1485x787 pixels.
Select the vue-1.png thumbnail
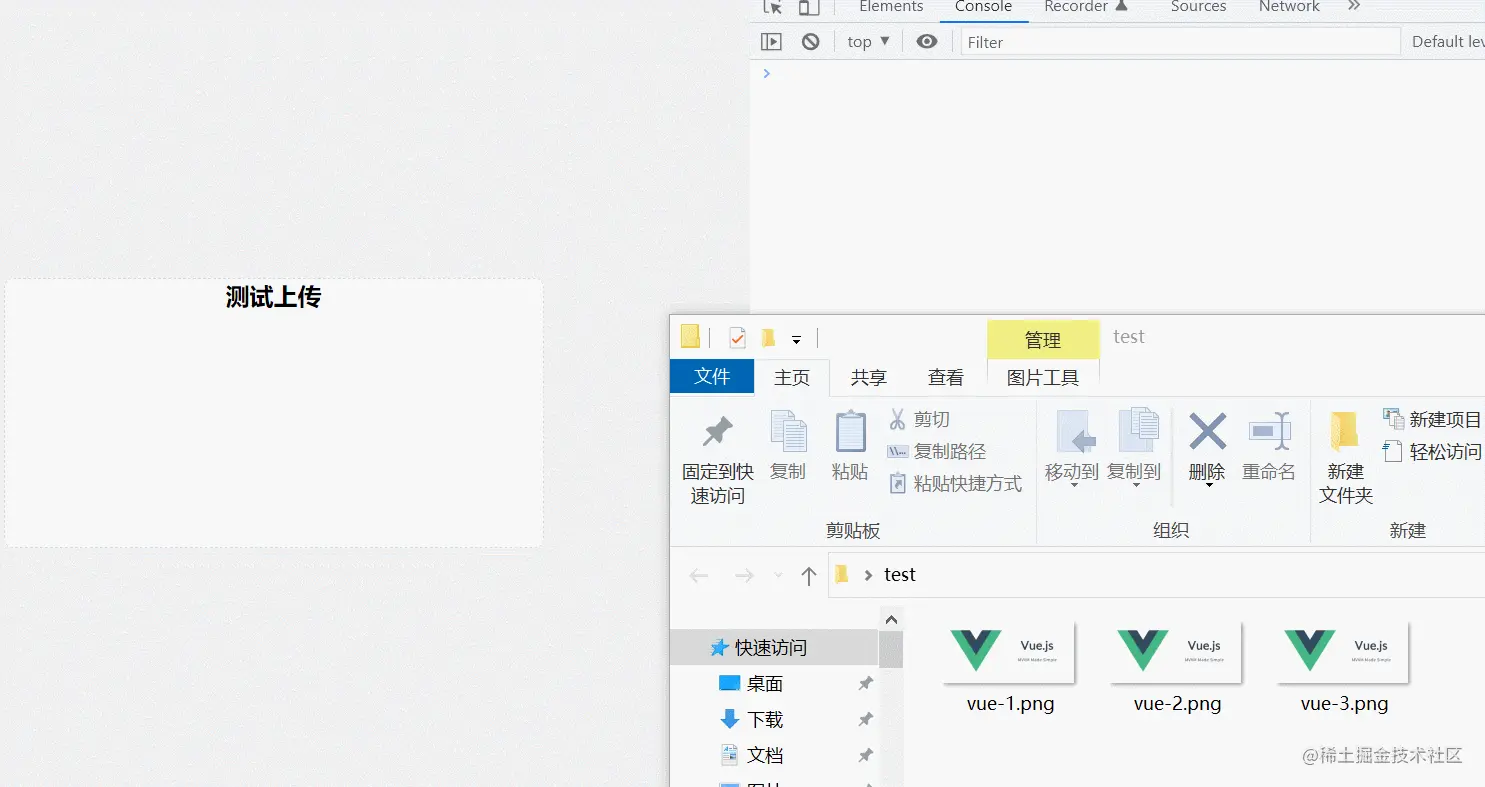pos(1009,653)
